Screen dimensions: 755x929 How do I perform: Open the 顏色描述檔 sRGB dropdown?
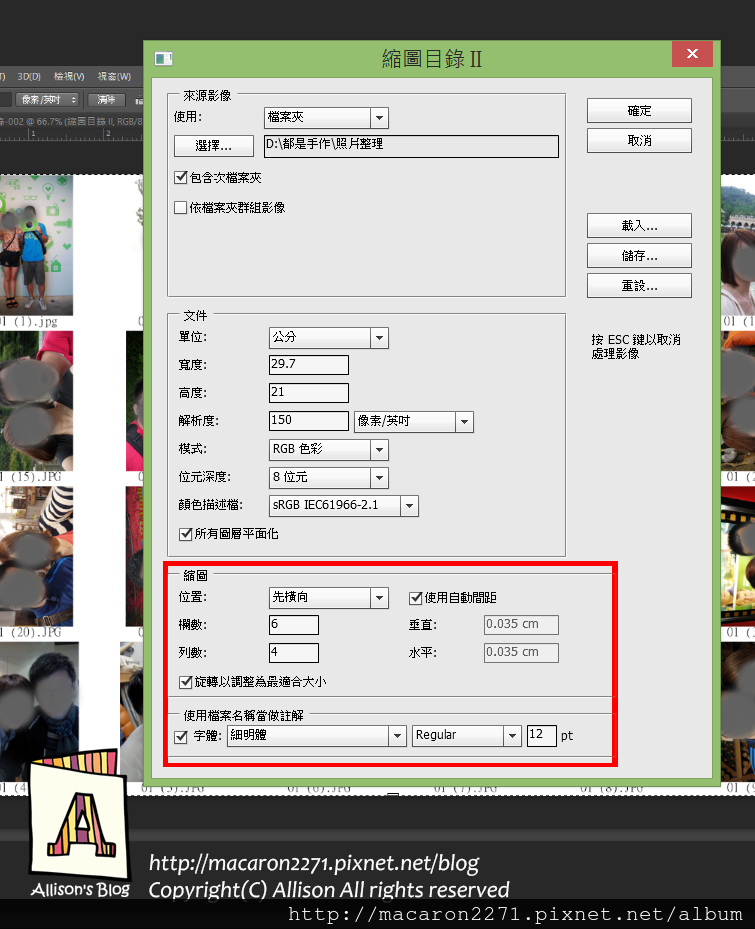tap(344, 506)
